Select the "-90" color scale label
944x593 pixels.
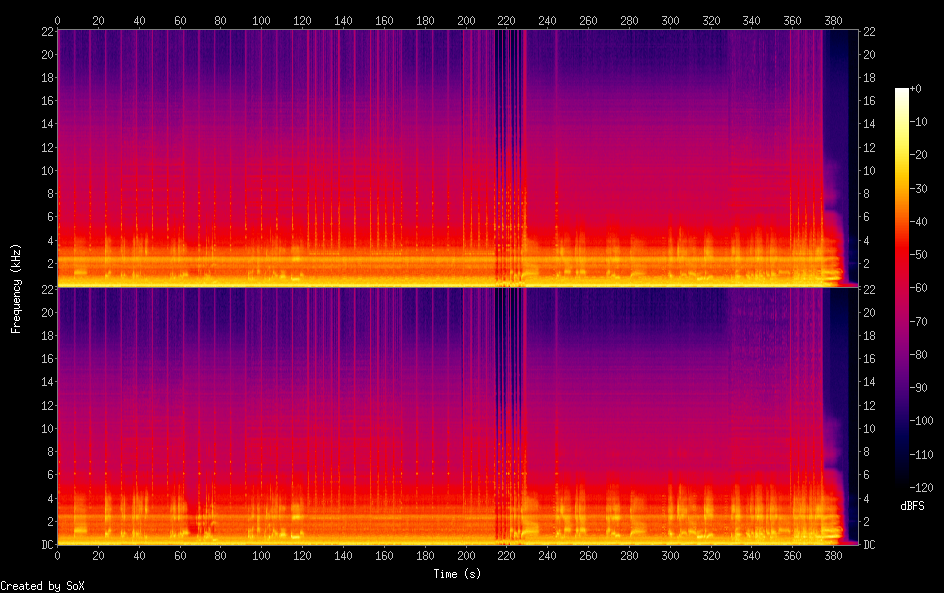click(918, 388)
